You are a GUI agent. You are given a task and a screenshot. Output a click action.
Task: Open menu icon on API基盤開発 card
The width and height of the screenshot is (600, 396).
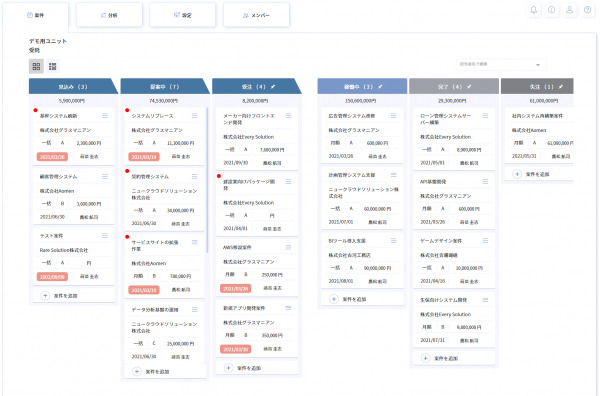point(485,181)
